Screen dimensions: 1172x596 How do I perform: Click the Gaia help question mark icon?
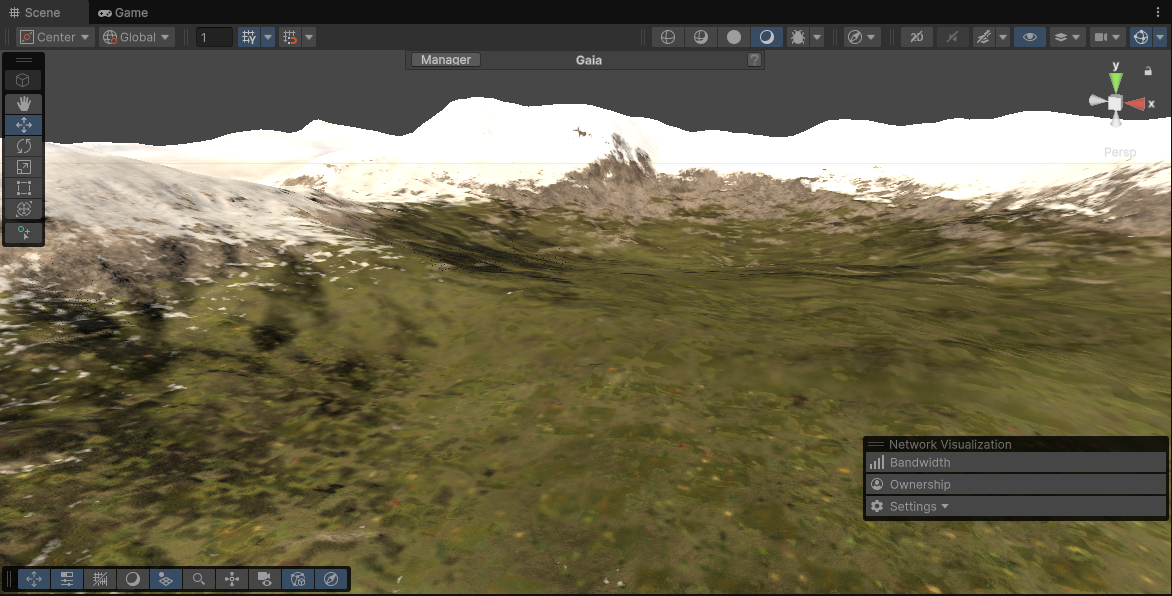(x=754, y=60)
